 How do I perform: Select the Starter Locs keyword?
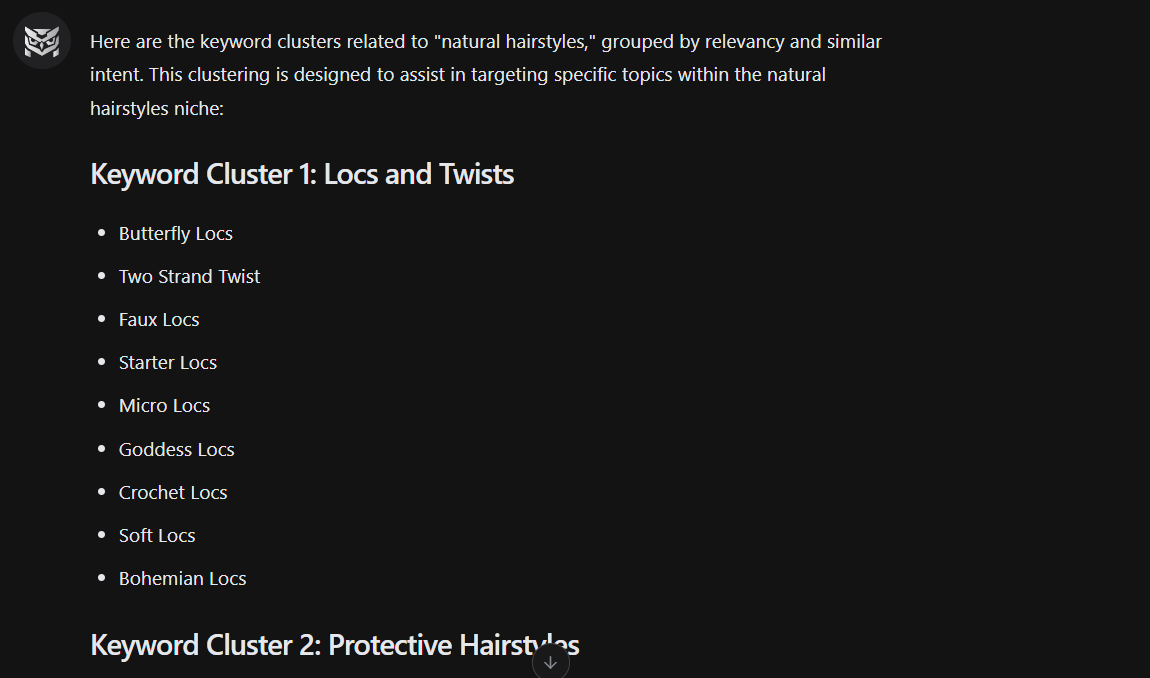[x=167, y=362]
